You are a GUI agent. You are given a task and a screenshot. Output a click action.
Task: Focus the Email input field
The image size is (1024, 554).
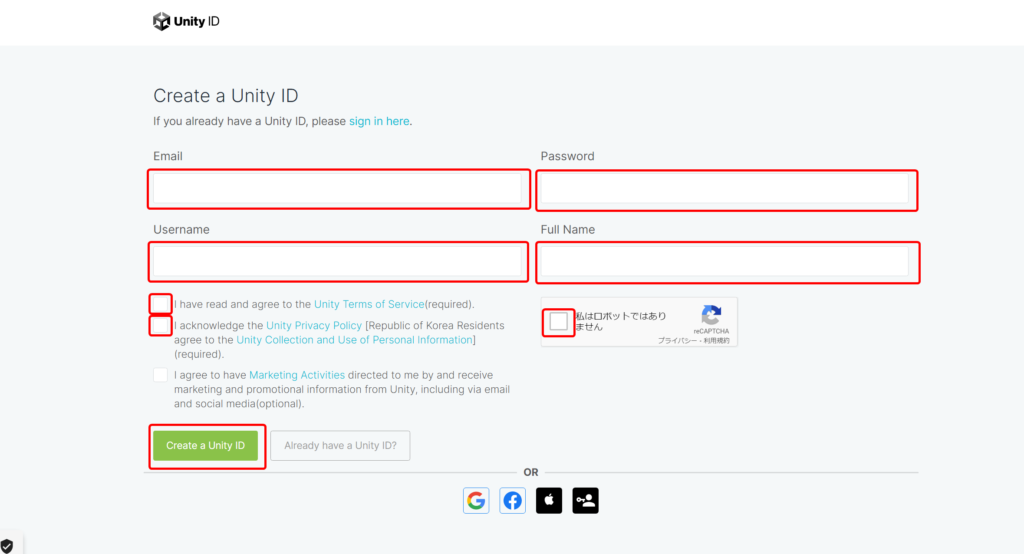338,189
